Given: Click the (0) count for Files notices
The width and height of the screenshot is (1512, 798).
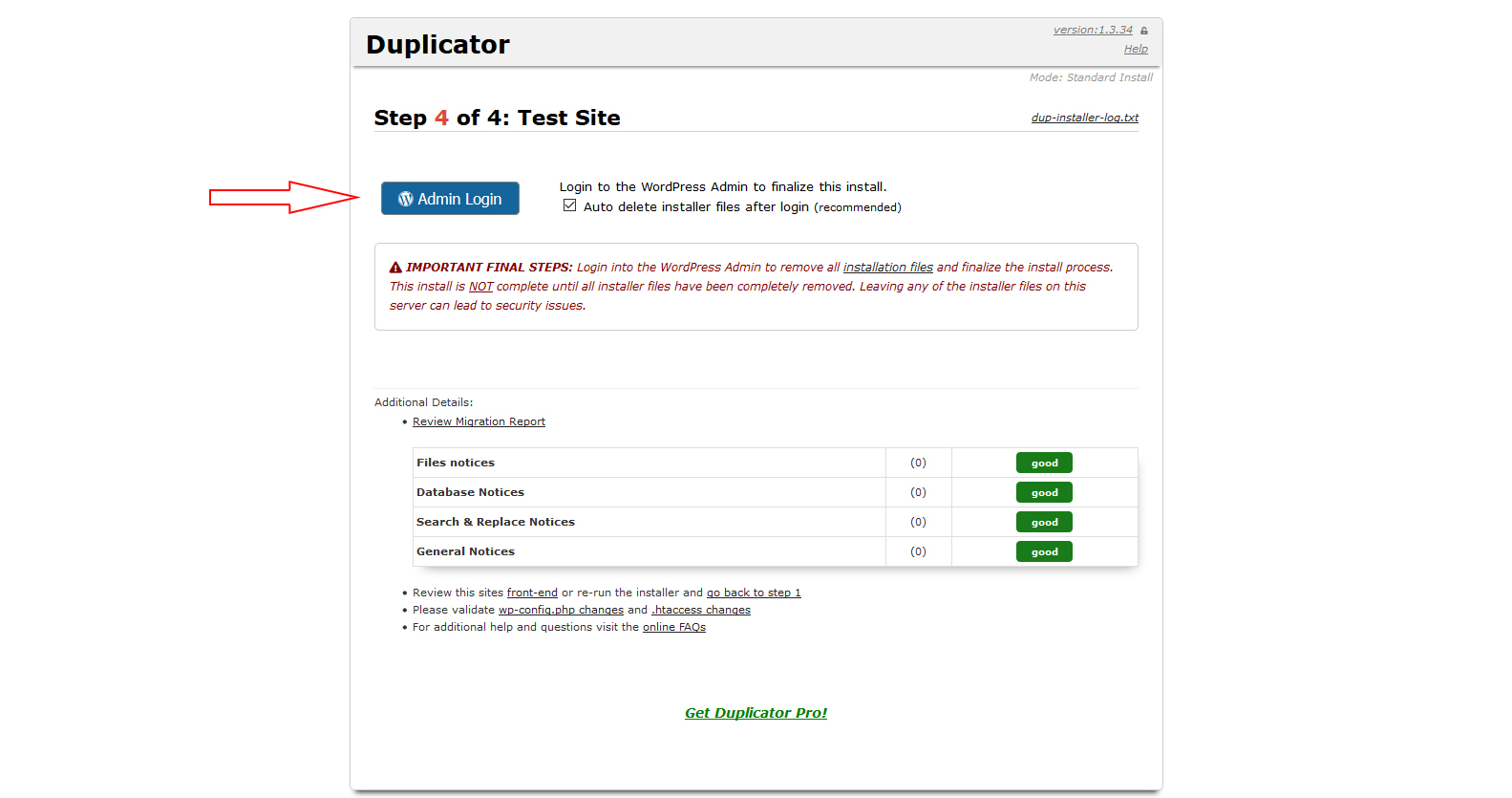Looking at the screenshot, I should click(918, 463).
